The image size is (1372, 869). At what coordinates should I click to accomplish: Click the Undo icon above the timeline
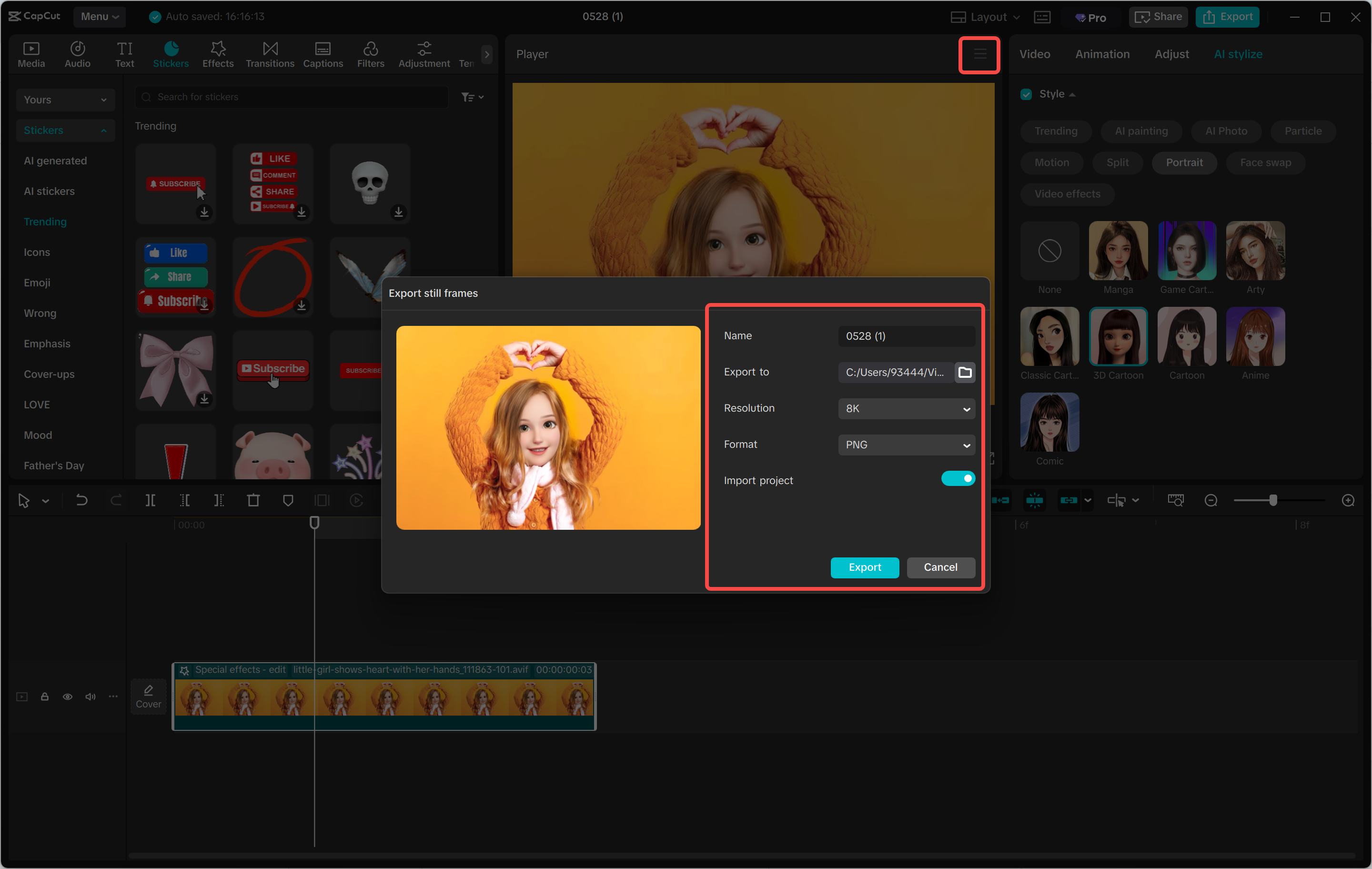81,500
